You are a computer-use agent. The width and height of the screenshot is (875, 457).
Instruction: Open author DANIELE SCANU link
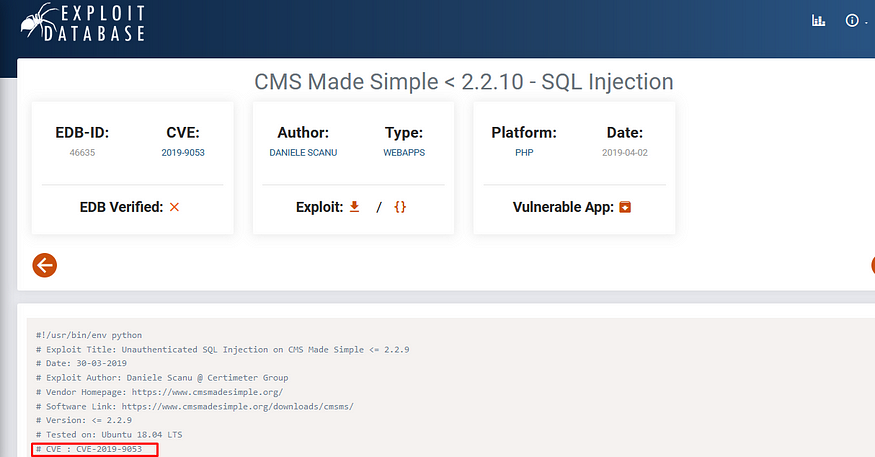(303, 152)
